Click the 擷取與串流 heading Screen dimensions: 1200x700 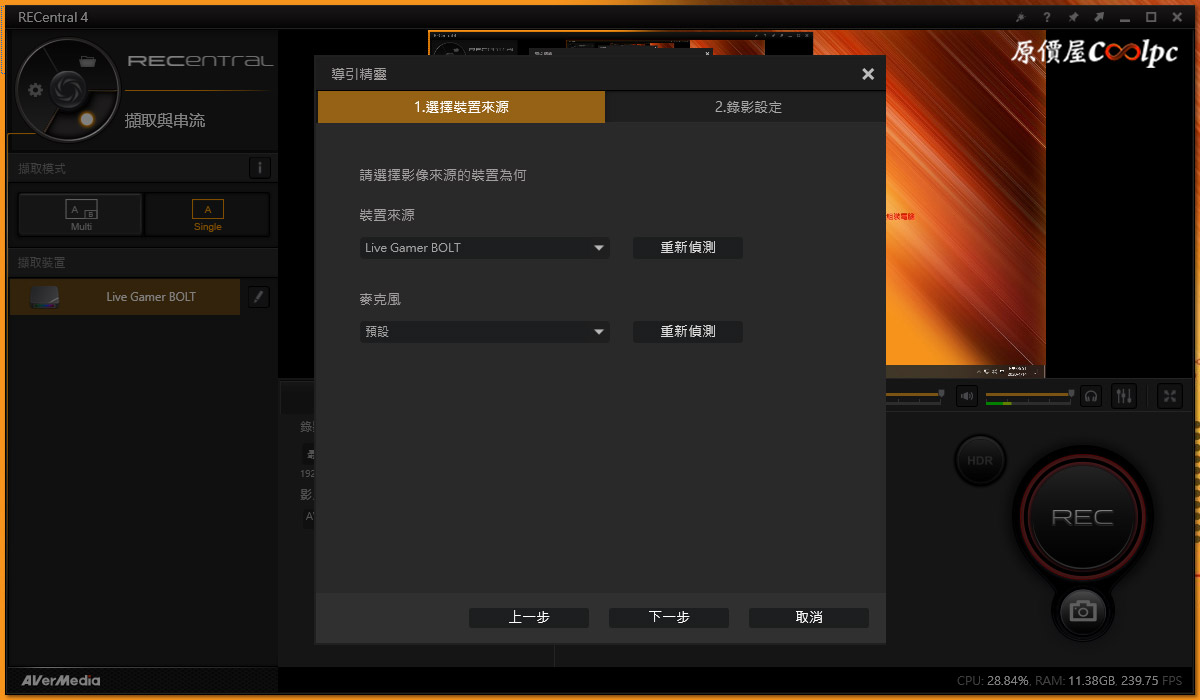point(165,121)
